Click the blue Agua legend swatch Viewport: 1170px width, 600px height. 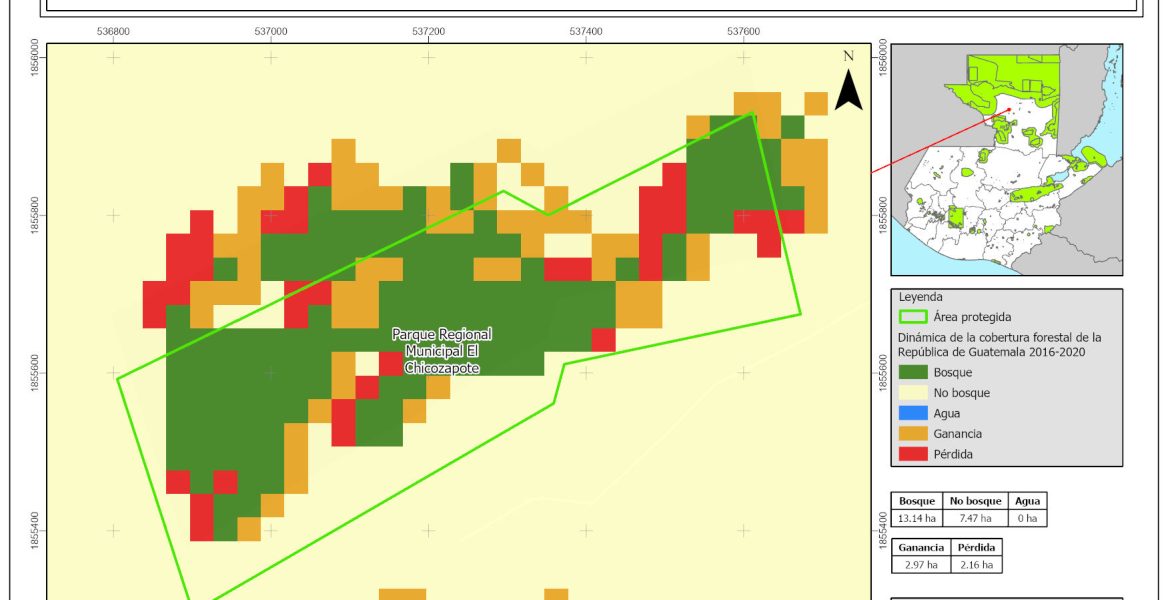point(911,413)
